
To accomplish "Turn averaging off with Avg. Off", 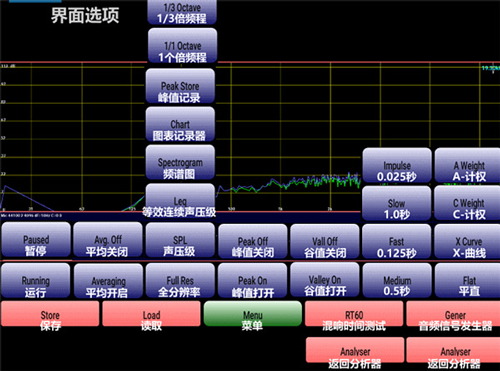I will click(108, 240).
